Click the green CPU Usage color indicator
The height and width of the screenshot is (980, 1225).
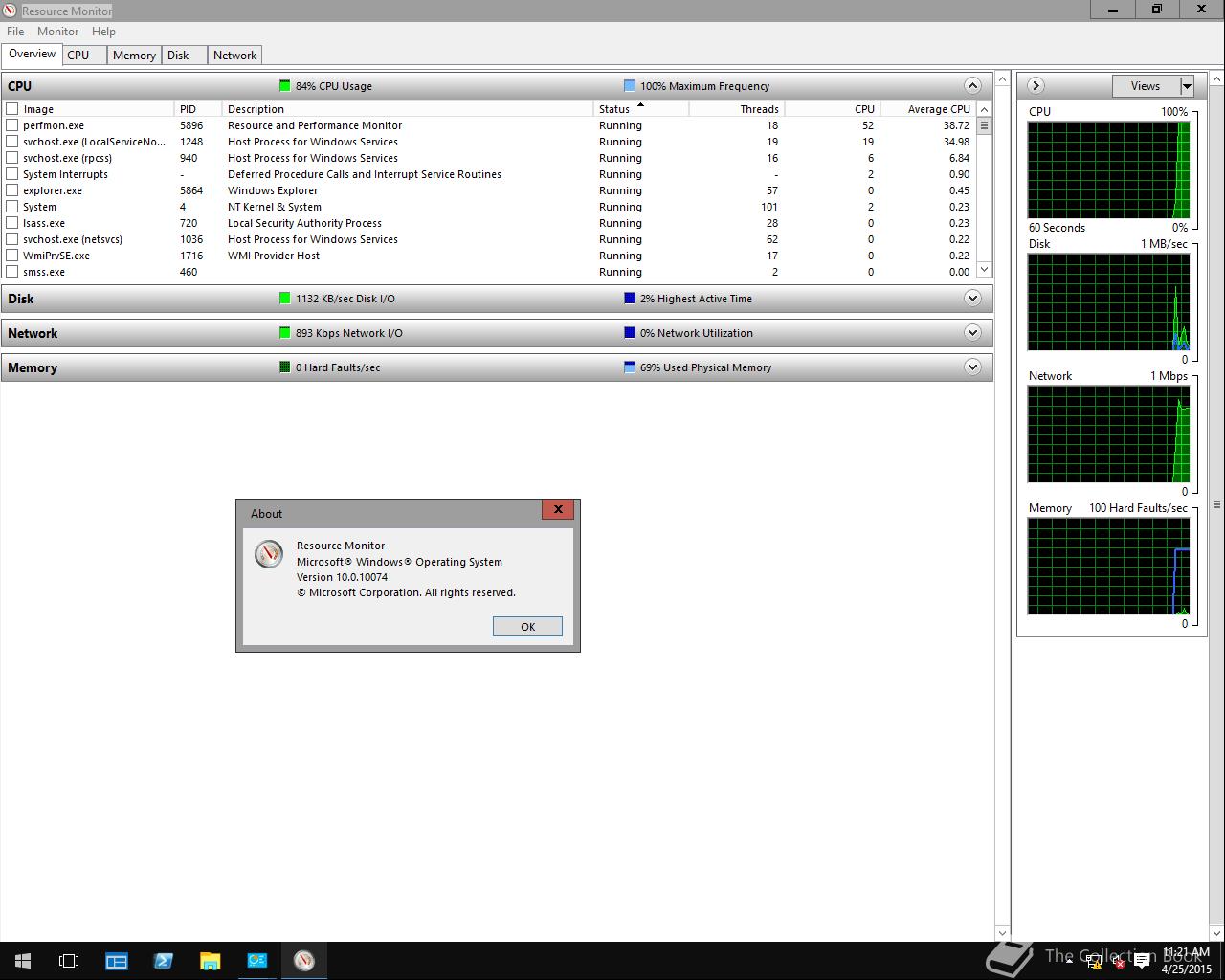coord(284,86)
